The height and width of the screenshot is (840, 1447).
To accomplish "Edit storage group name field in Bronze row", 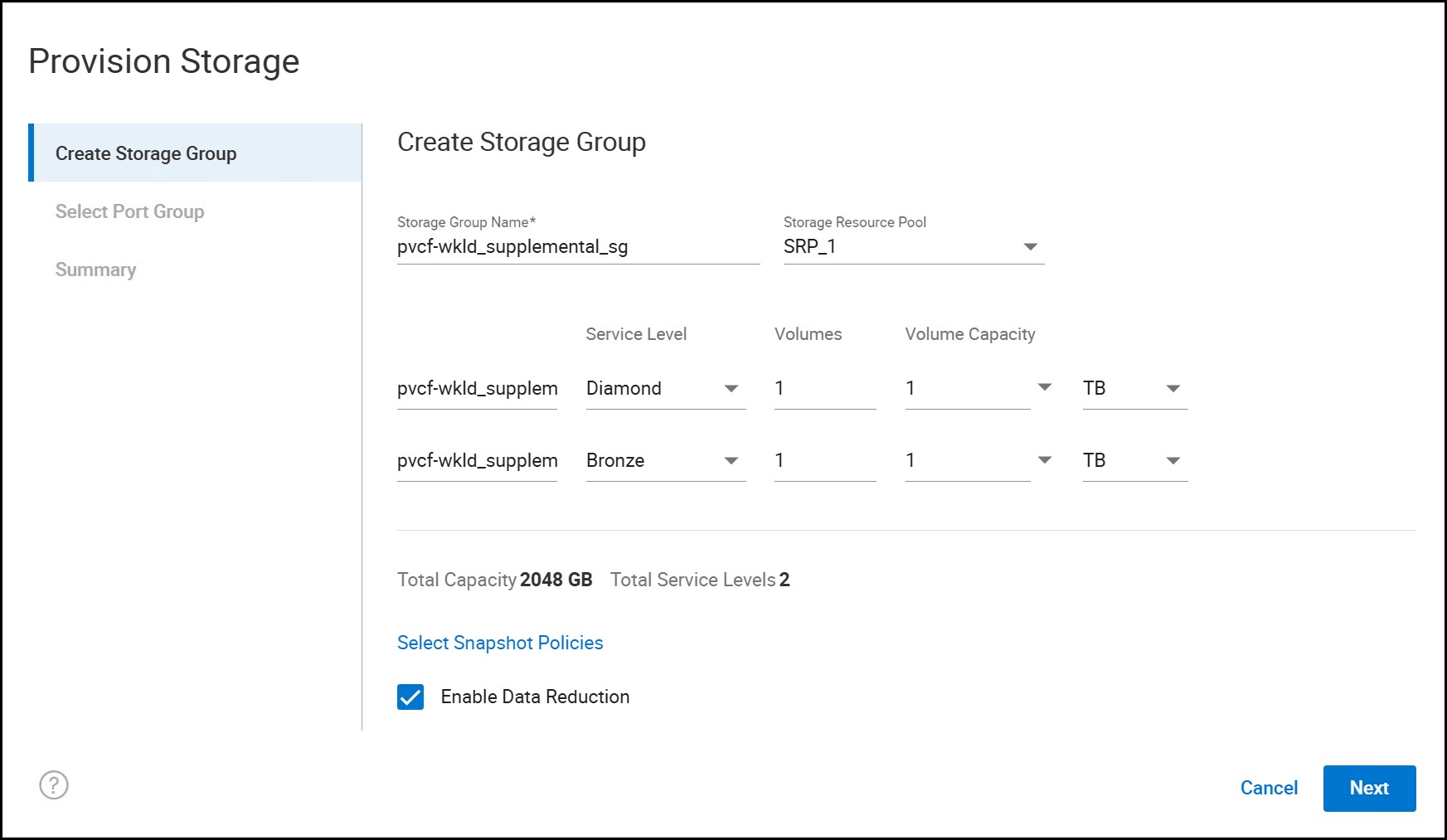I will tap(477, 460).
